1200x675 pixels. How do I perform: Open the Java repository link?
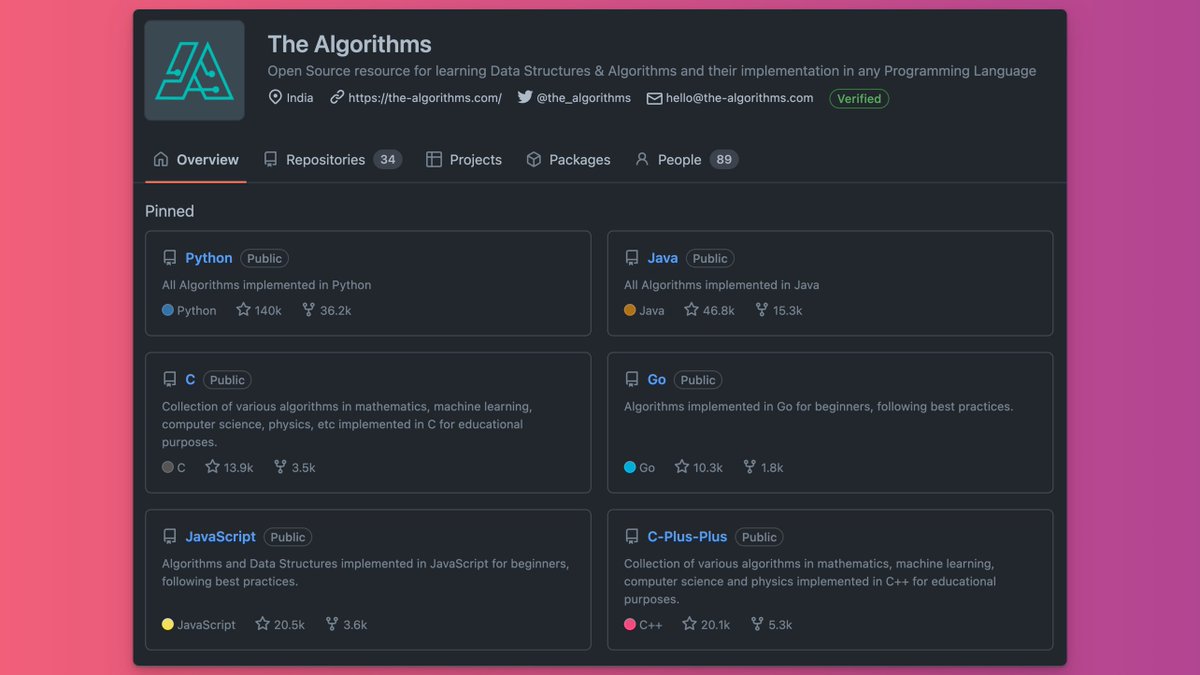(x=662, y=258)
